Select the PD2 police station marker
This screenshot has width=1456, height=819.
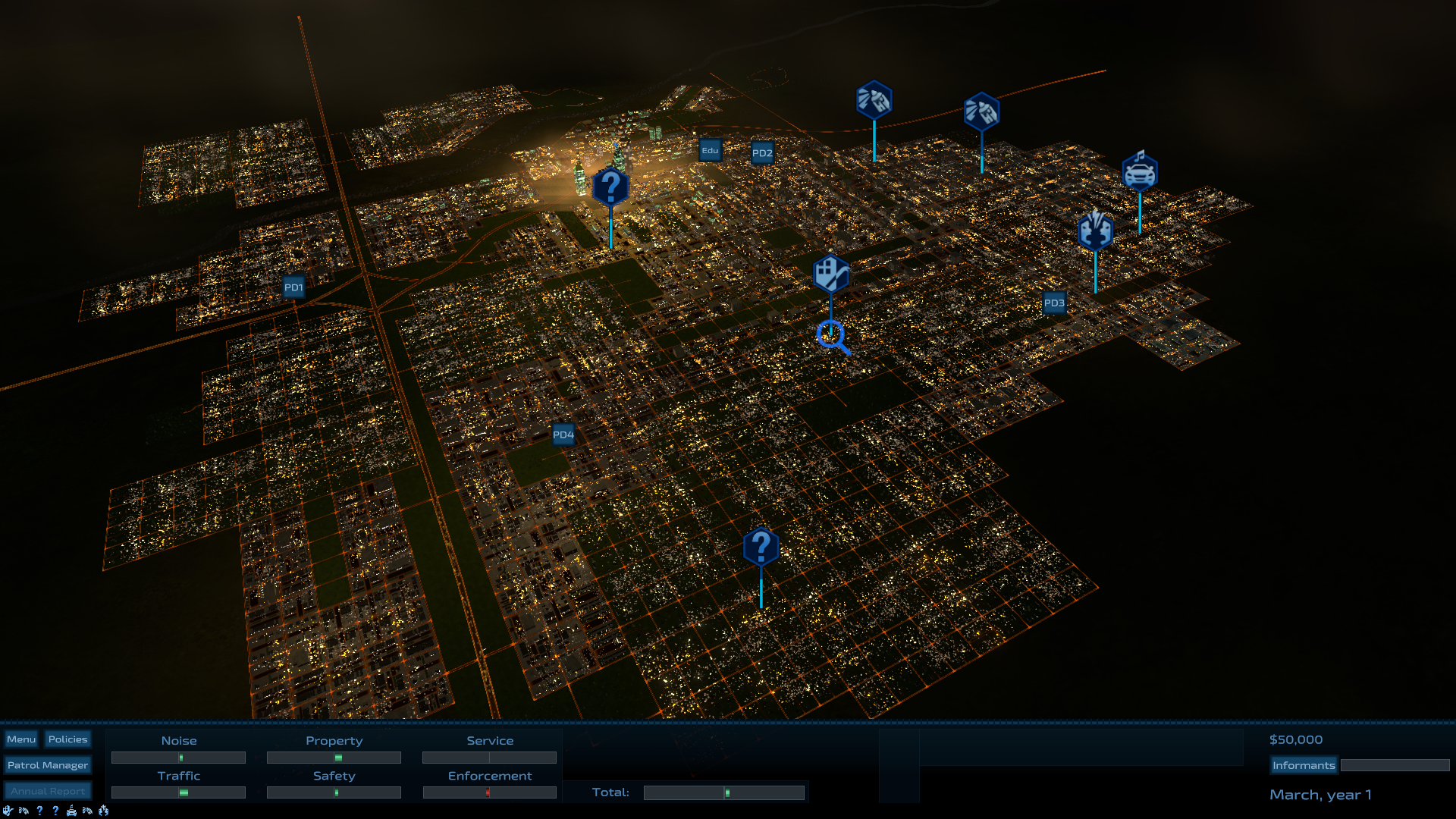coord(762,152)
